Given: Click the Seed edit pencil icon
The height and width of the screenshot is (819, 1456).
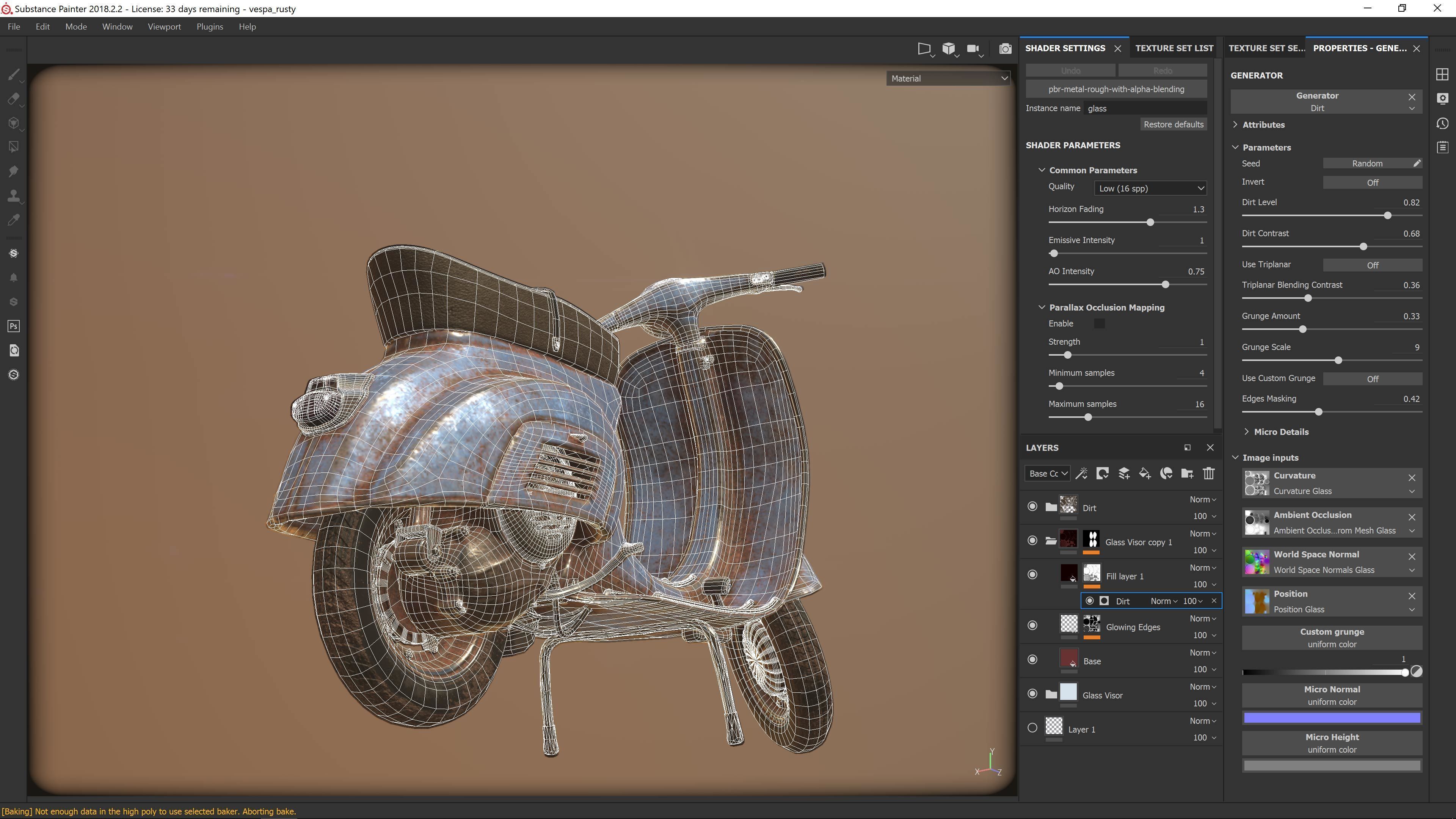Looking at the screenshot, I should click(x=1417, y=163).
